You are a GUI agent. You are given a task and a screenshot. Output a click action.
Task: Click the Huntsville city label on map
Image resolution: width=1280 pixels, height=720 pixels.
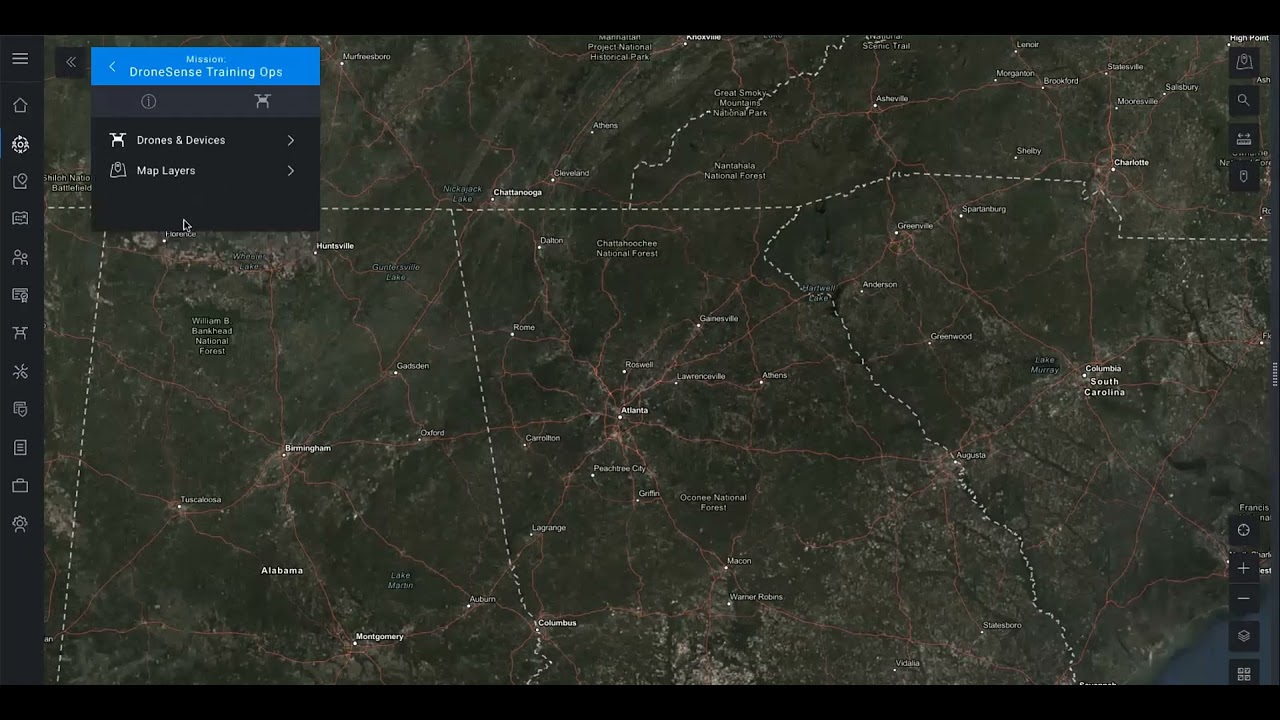coord(335,246)
